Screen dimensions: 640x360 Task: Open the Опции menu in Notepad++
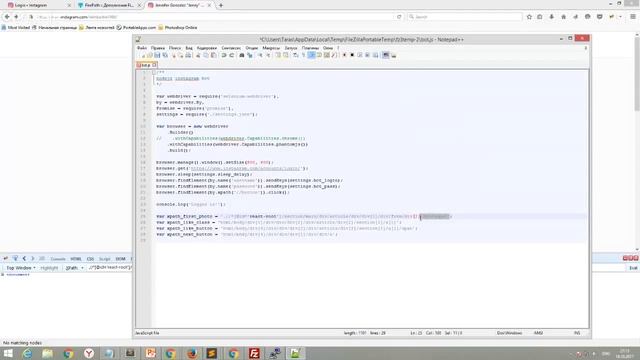252,48
